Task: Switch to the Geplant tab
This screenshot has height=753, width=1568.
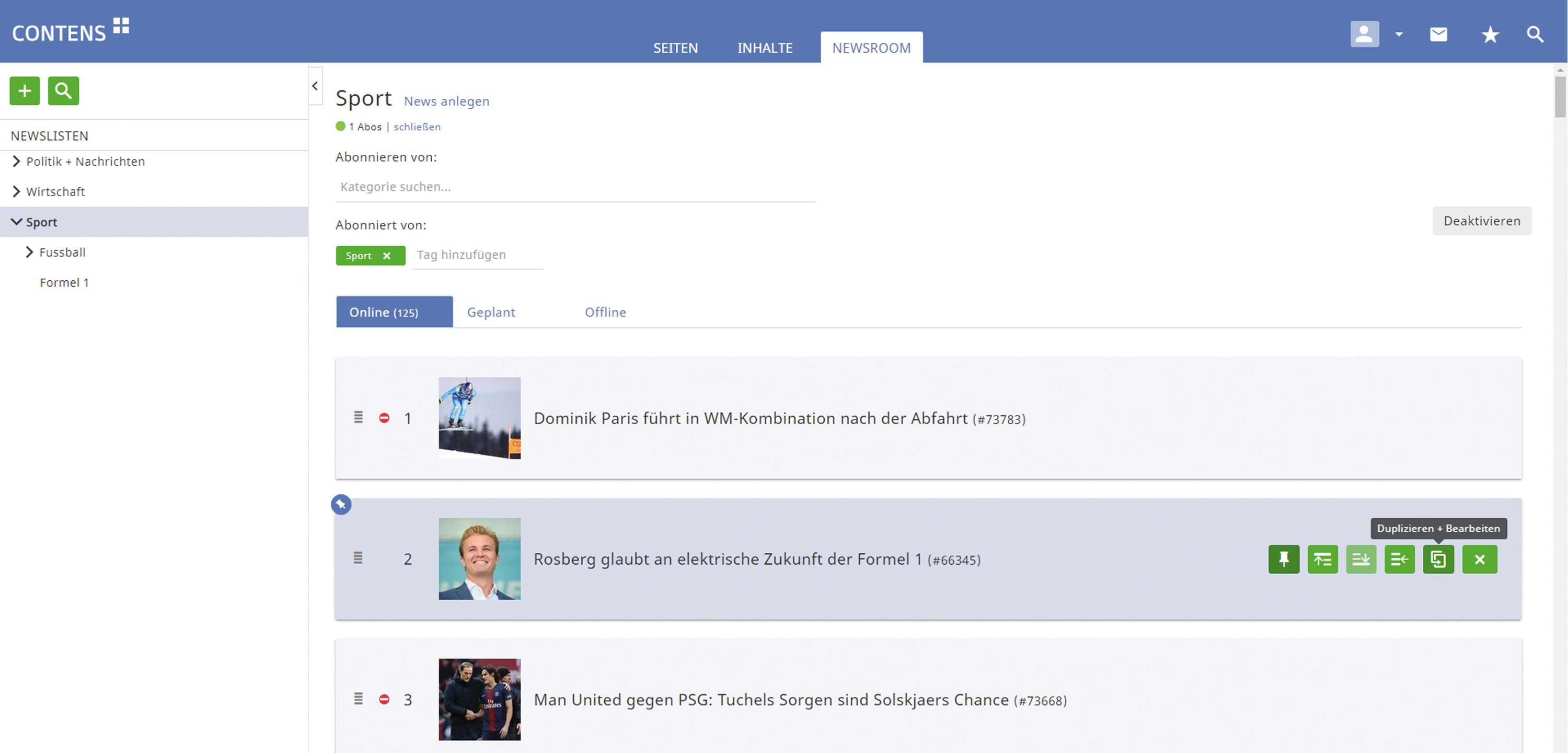Action: click(491, 312)
